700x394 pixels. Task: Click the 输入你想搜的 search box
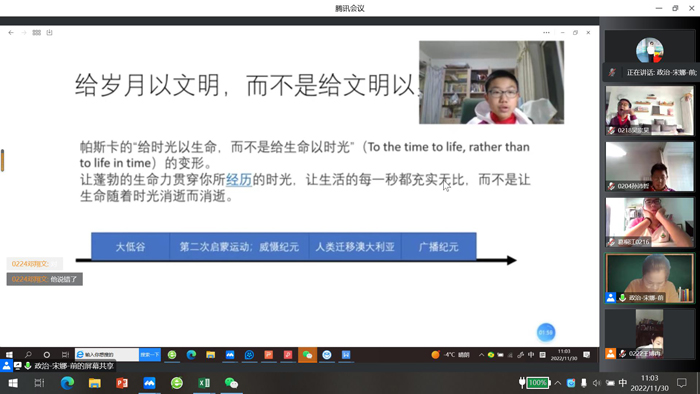(x=107, y=354)
